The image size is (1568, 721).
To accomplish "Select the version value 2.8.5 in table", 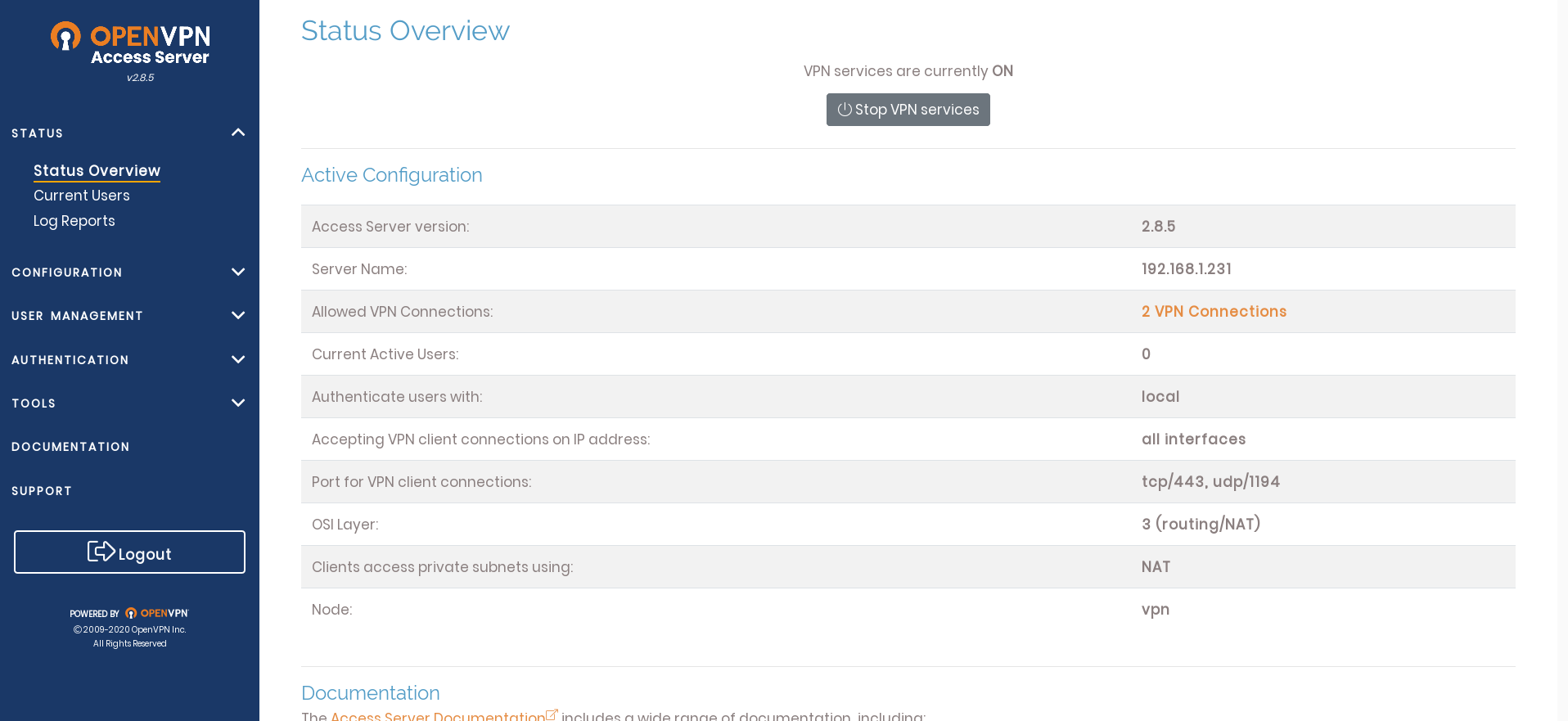I will tap(1159, 227).
